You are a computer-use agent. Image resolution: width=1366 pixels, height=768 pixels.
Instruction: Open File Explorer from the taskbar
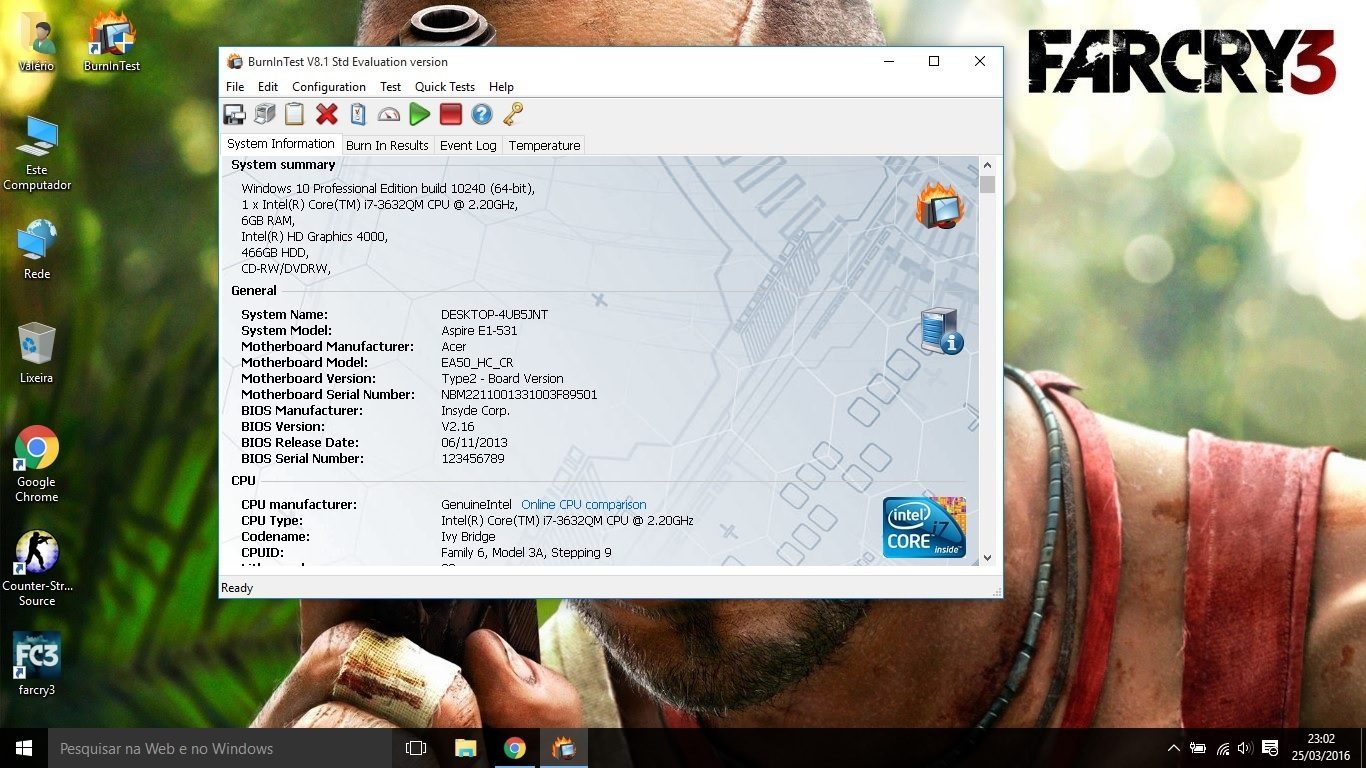click(x=466, y=748)
